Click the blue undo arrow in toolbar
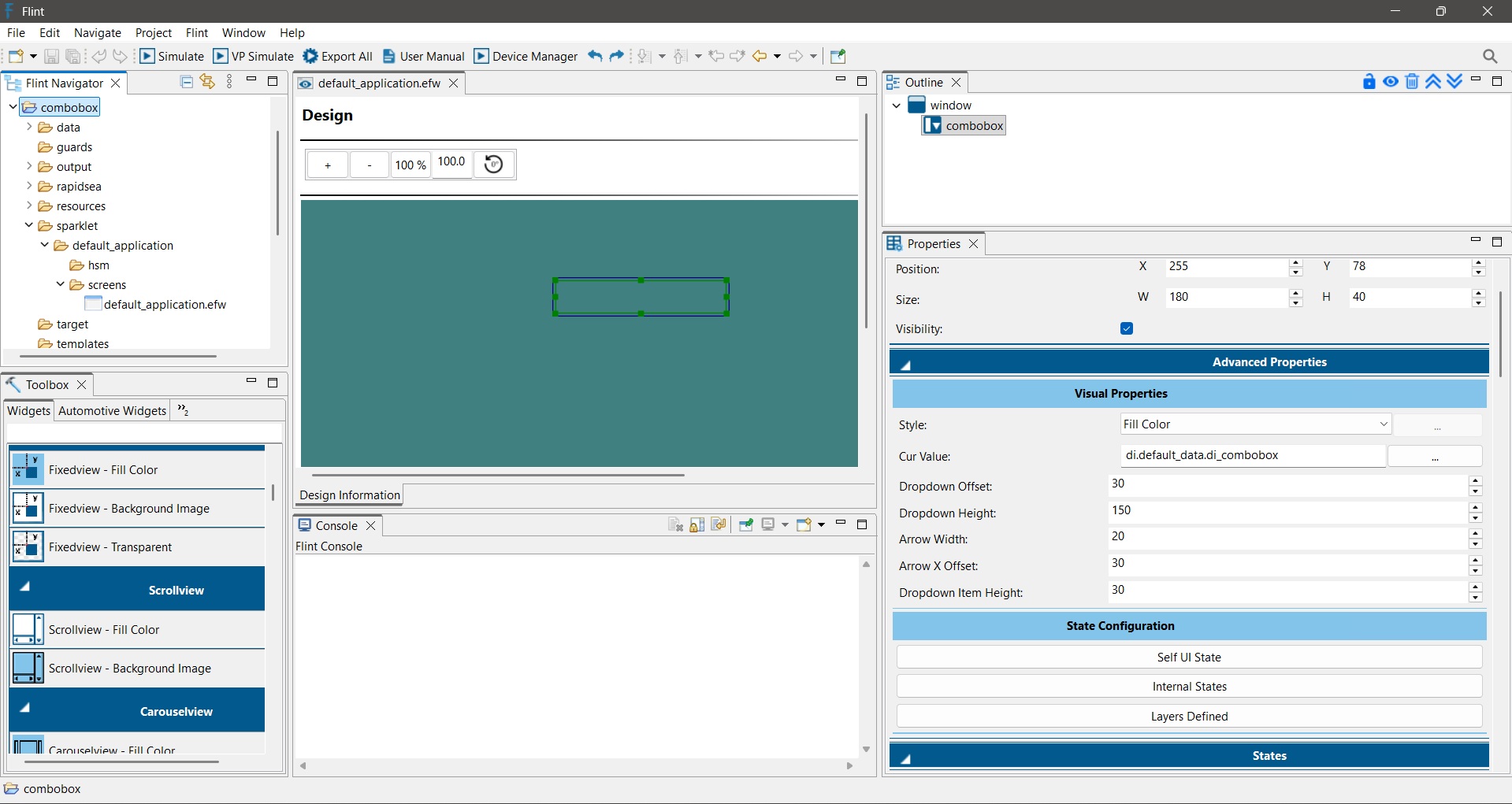This screenshot has height=804, width=1512. (595, 56)
